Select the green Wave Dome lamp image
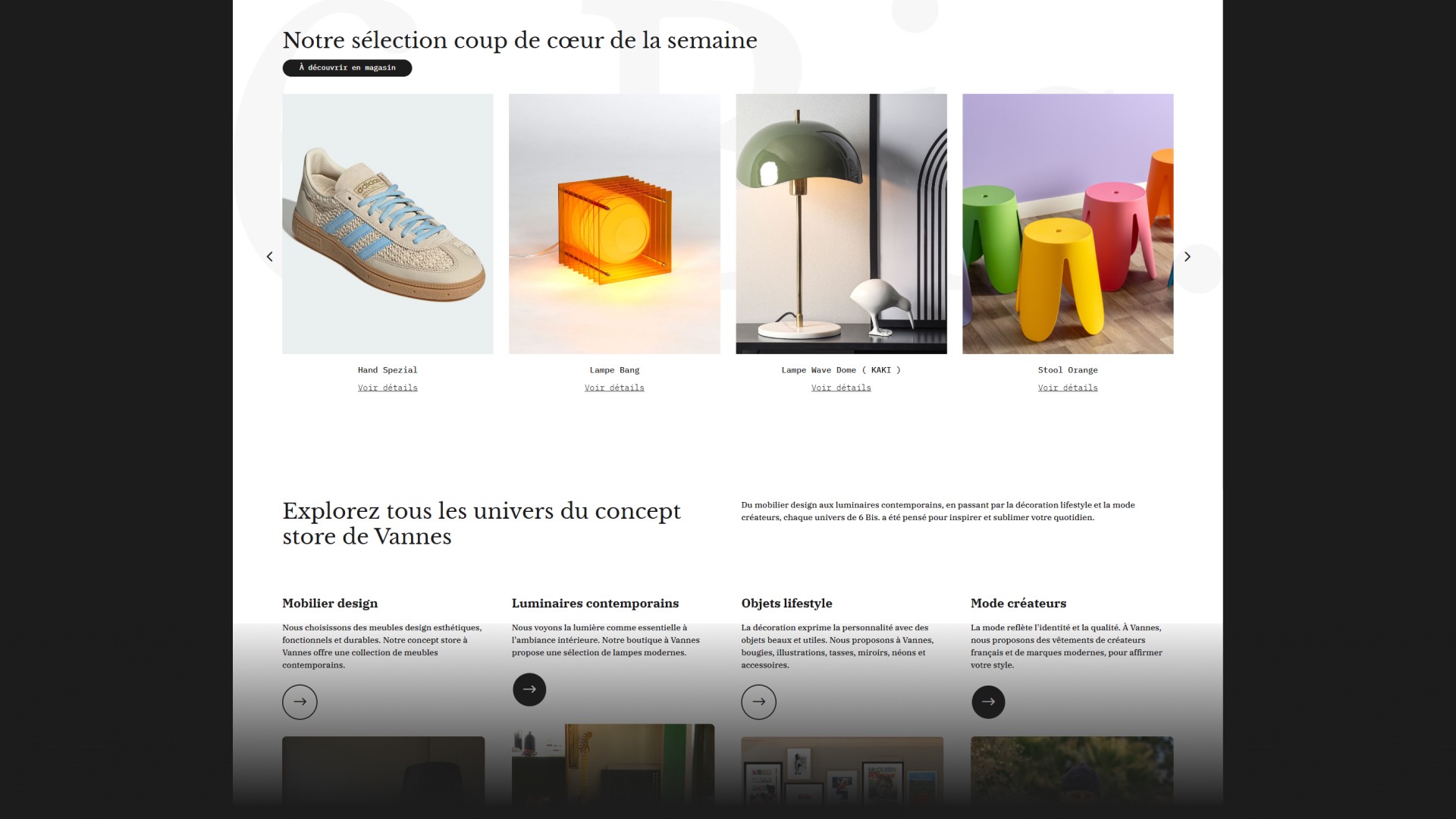 (841, 224)
